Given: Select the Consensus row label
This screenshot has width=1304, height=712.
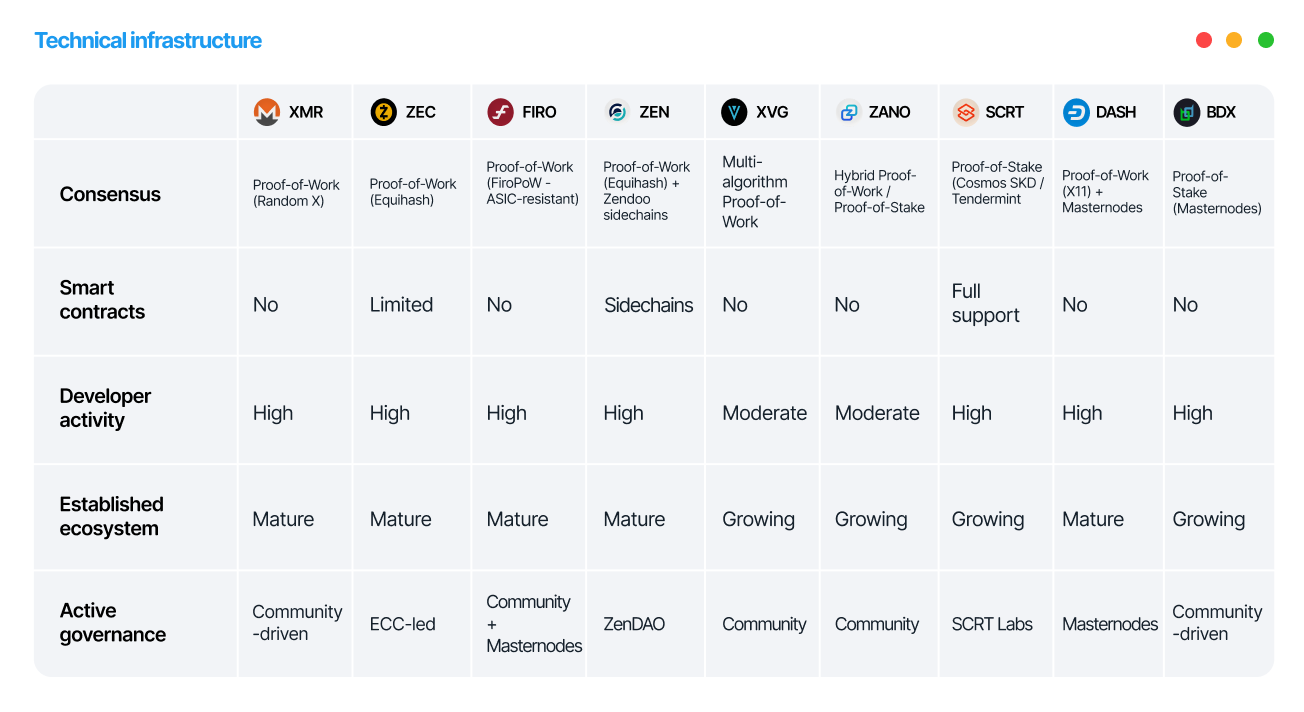Looking at the screenshot, I should coord(110,194).
